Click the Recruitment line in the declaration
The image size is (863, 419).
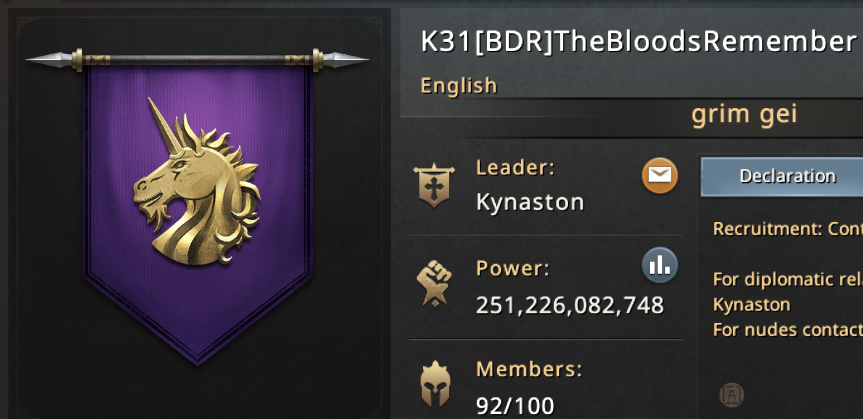[788, 228]
